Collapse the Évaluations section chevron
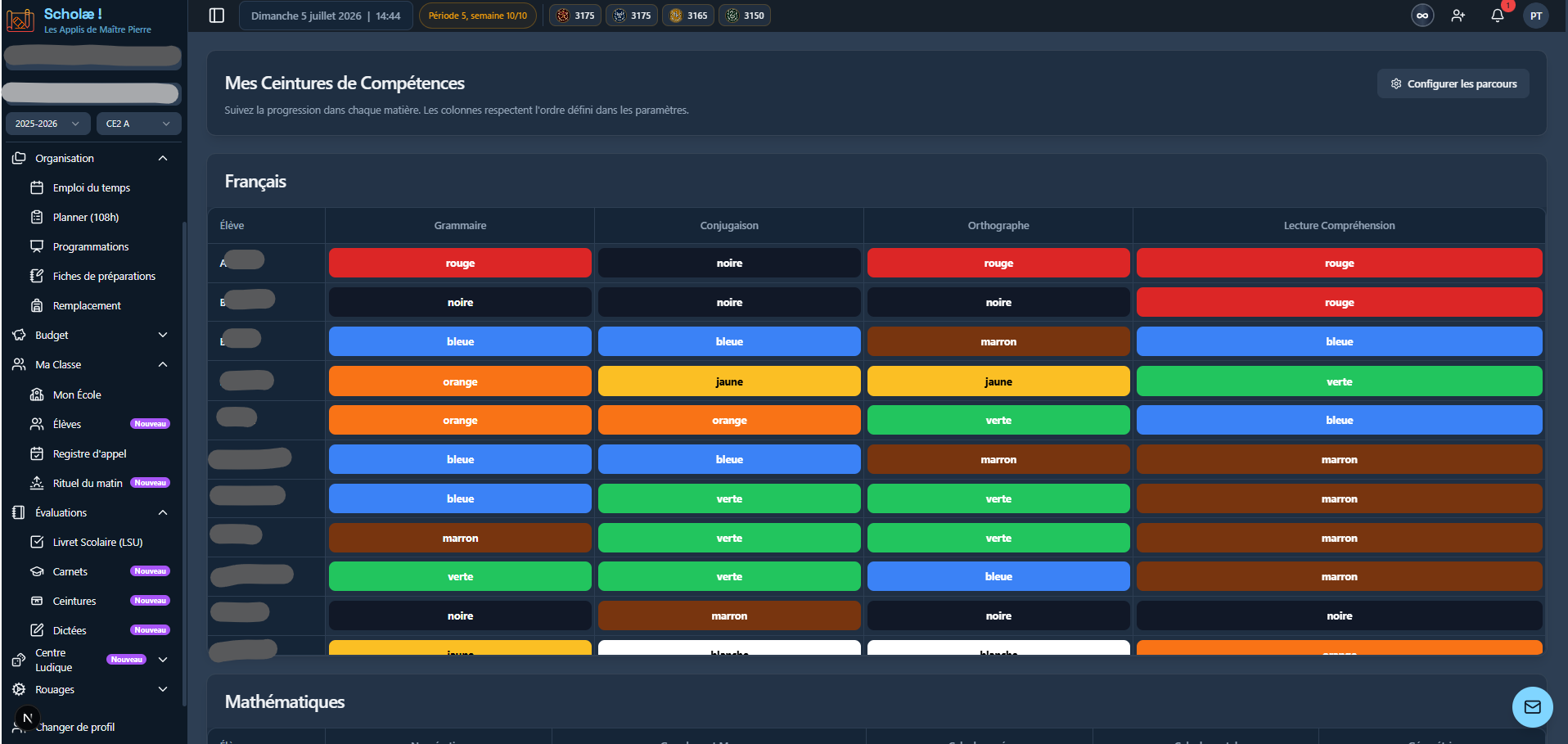The image size is (1568, 744). pos(163,512)
